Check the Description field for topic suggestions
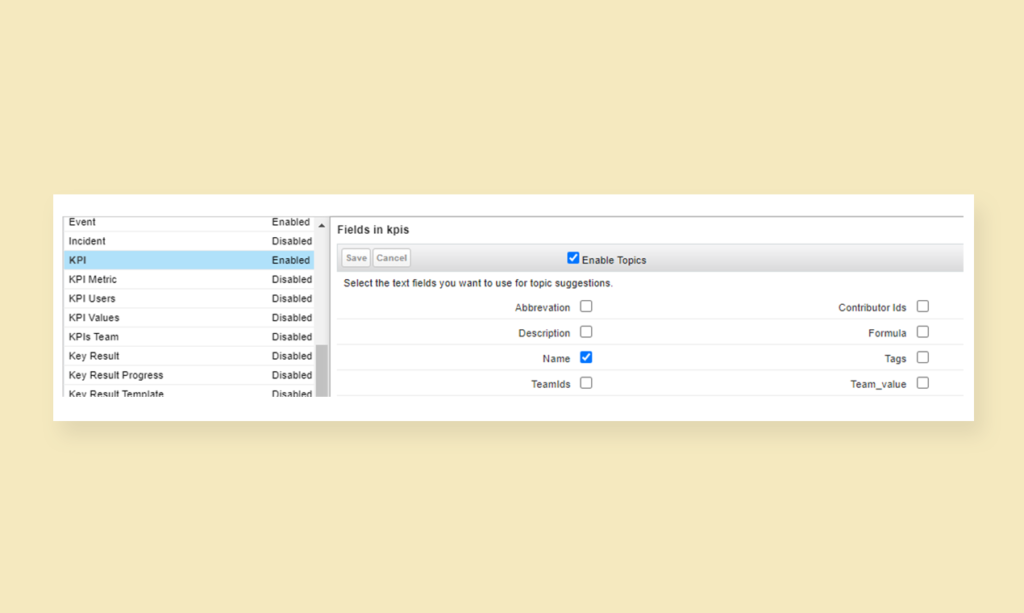 (x=586, y=331)
